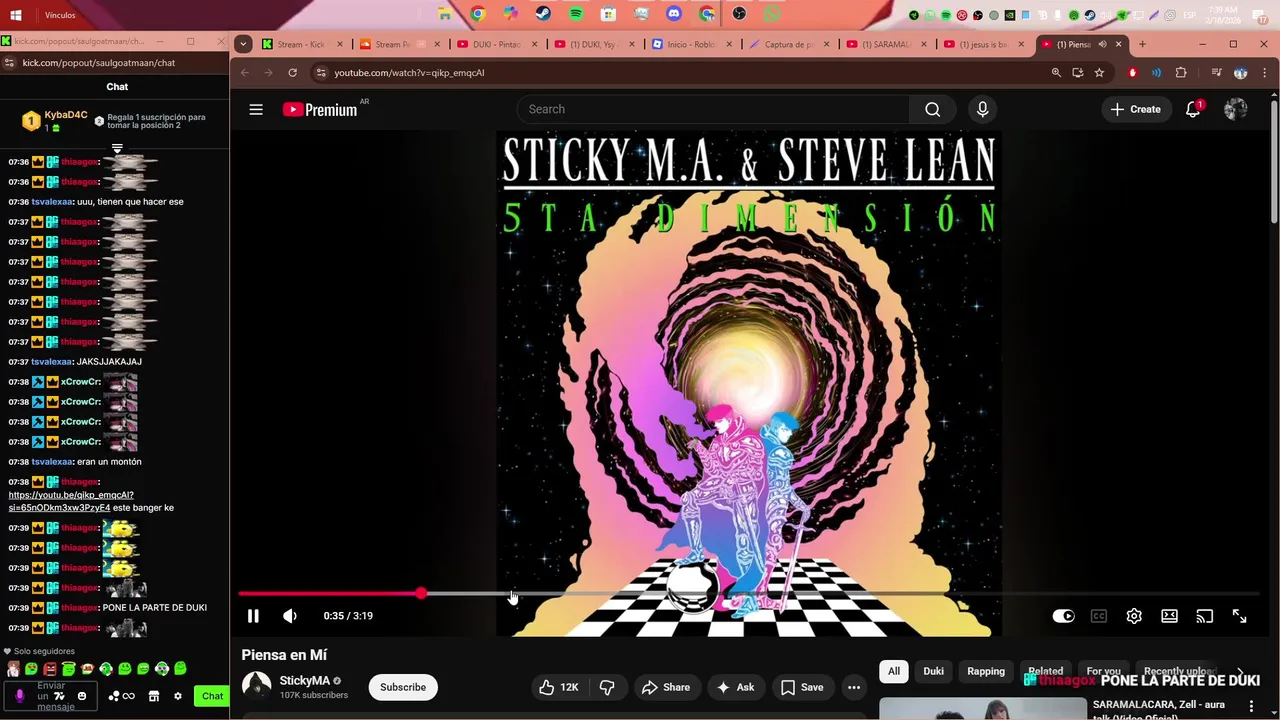The image size is (1280, 720).
Task: Select the Rapping filter chip
Action: point(986,671)
